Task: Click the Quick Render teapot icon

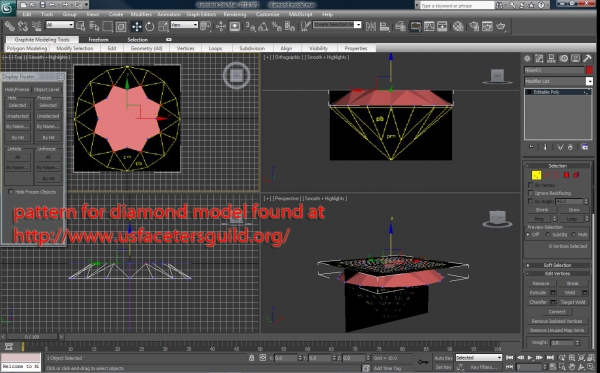Action: pos(501,26)
